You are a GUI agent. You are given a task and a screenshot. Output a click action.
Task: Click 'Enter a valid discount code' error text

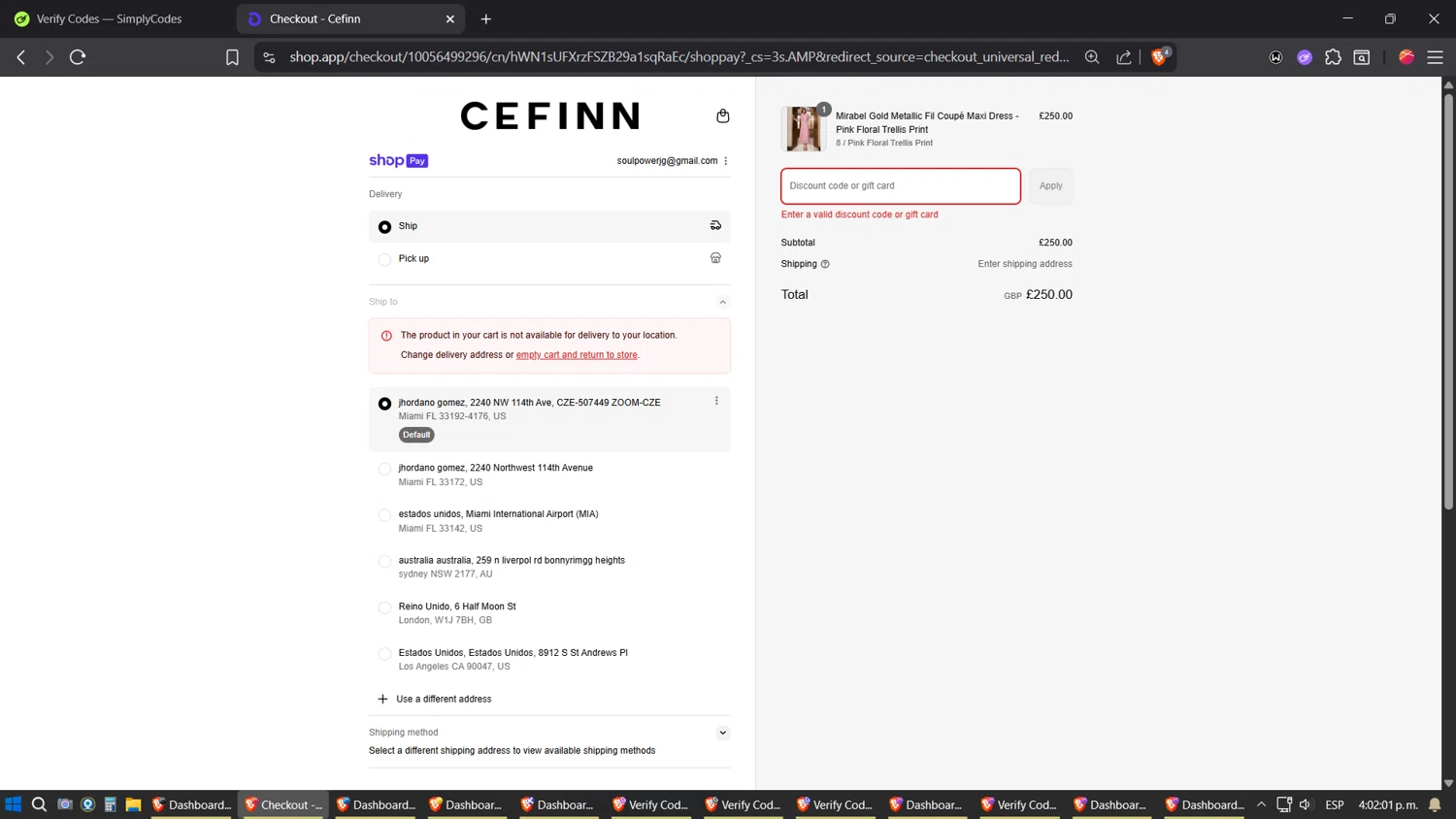click(859, 214)
